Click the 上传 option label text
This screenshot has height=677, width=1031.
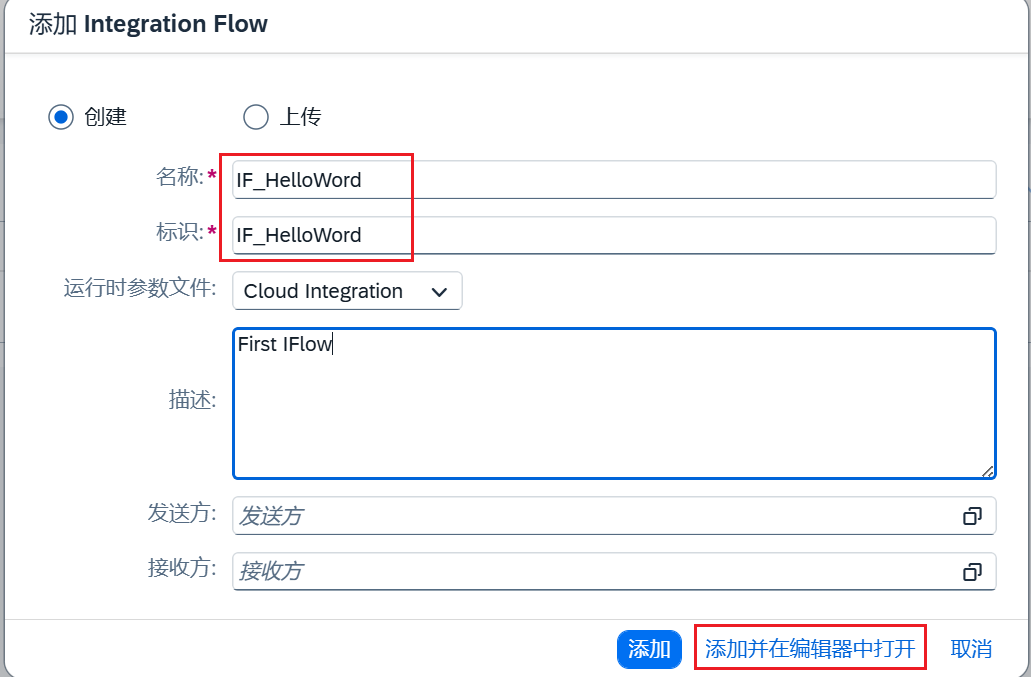(x=300, y=117)
